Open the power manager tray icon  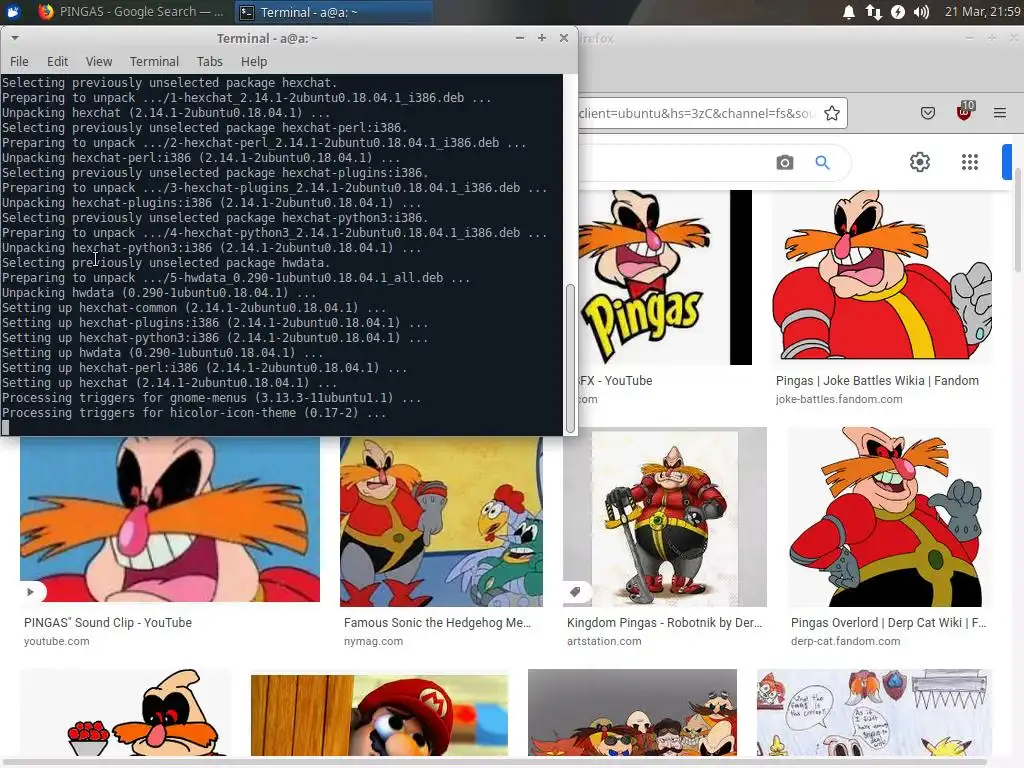898,12
